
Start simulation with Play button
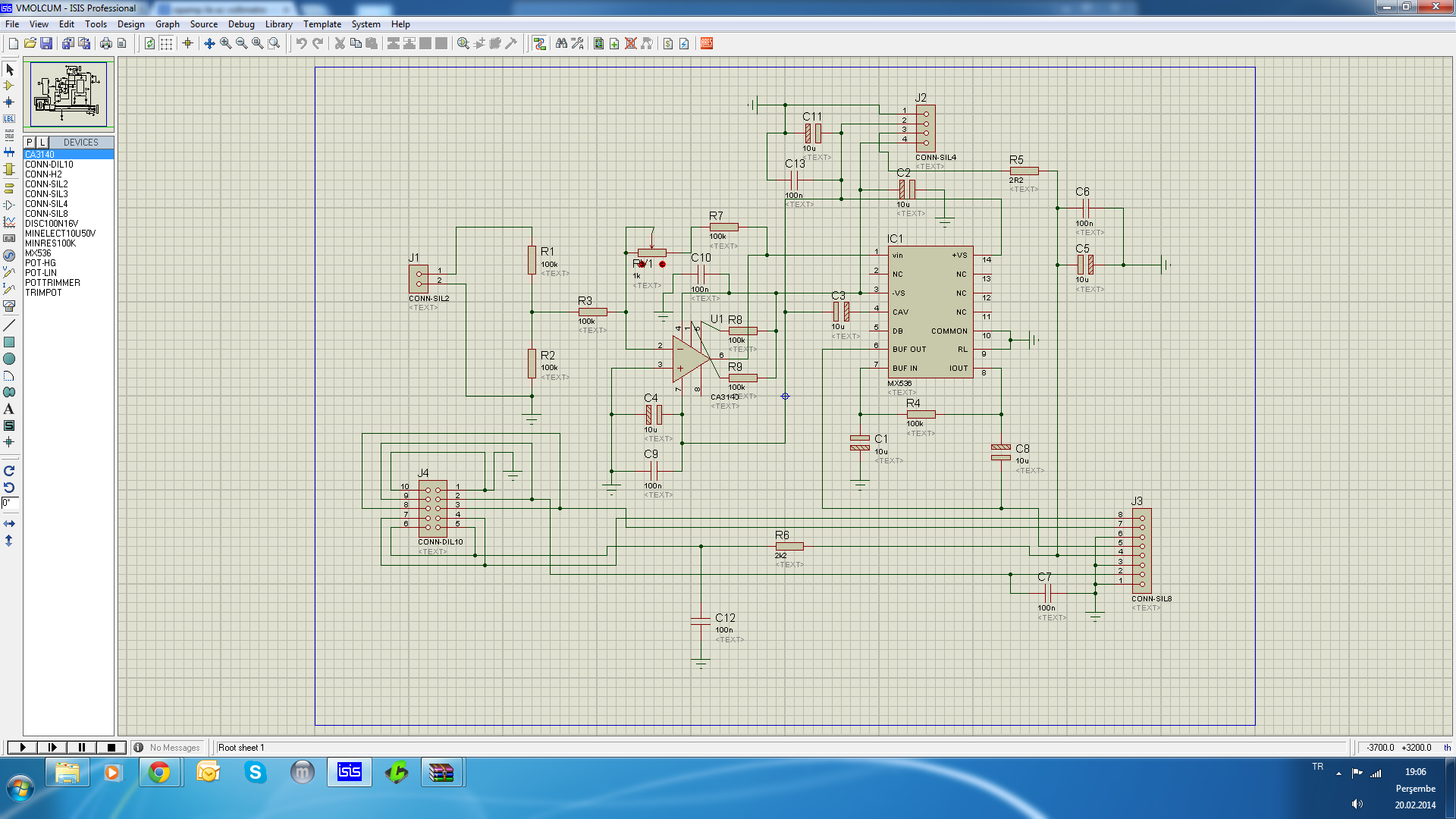pyautogui.click(x=22, y=748)
